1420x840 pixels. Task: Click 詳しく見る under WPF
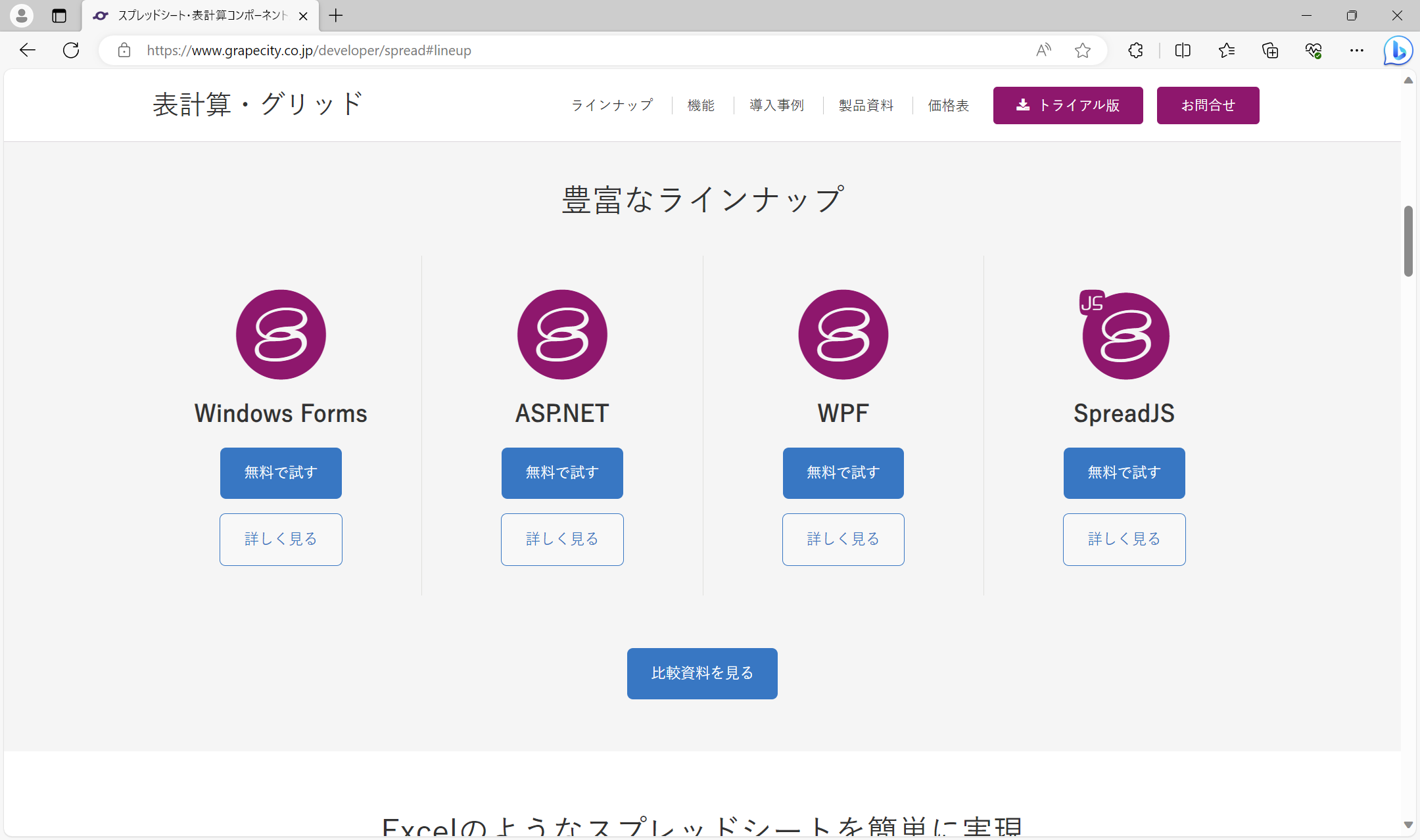(843, 540)
